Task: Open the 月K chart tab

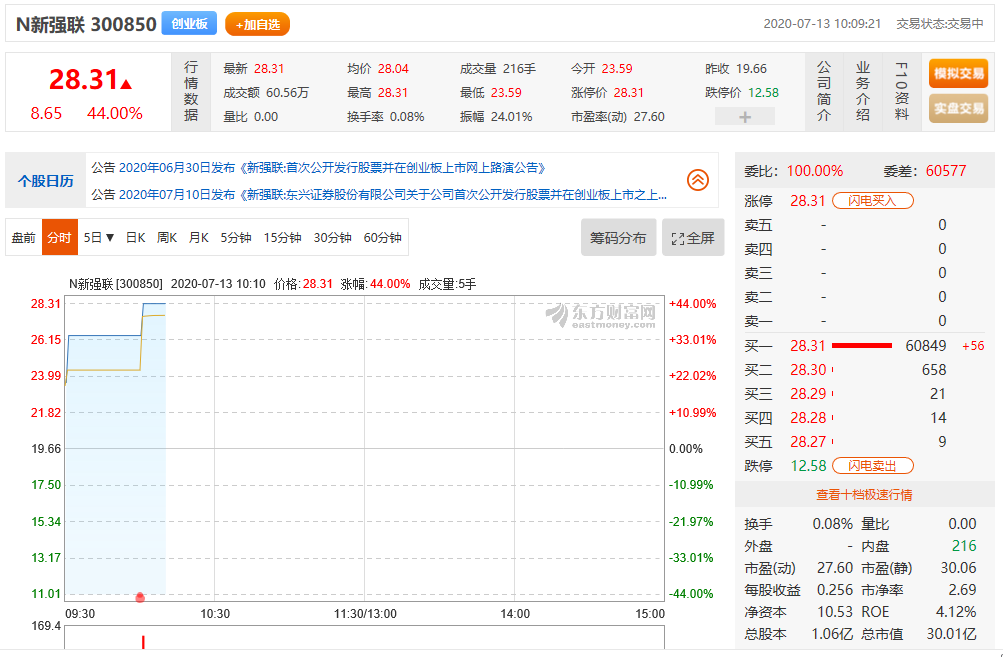Action: click(x=198, y=237)
